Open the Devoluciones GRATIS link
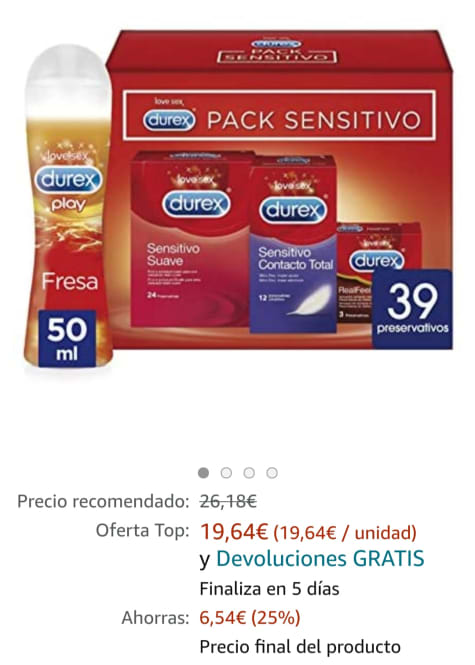Screen dimensions: 475x665 (320, 558)
